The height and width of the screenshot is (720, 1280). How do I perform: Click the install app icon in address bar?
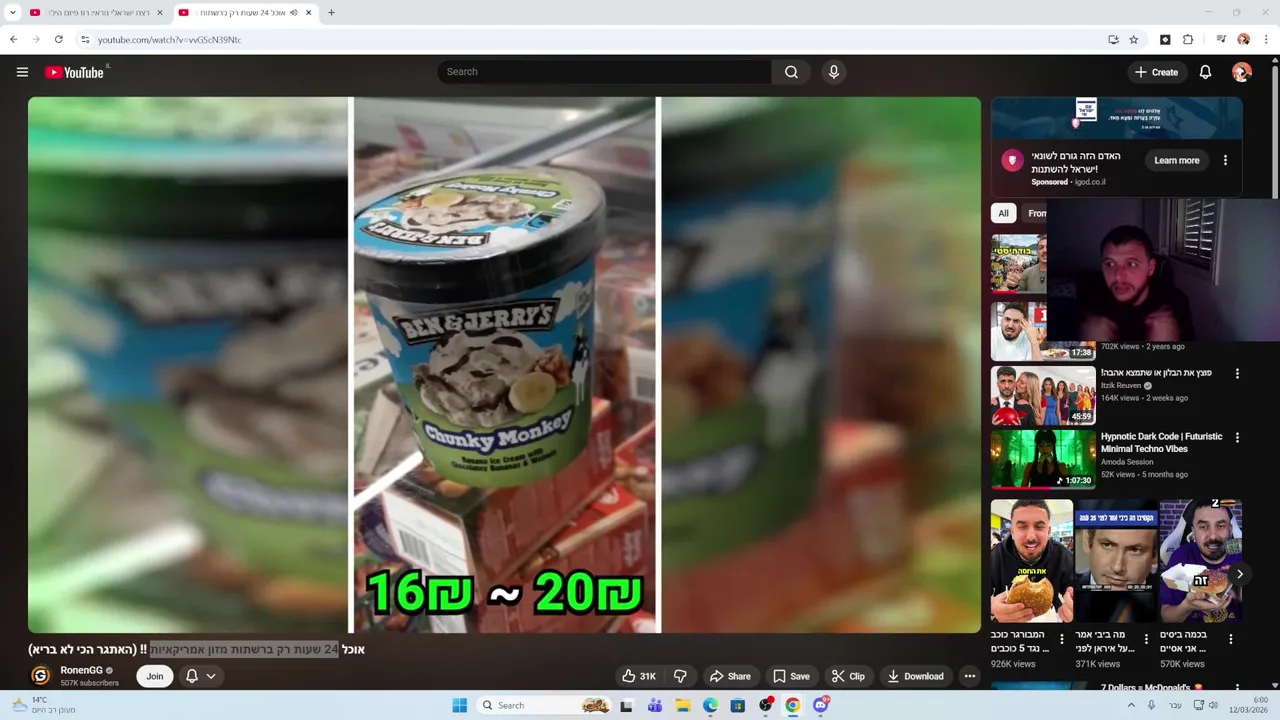[1113, 40]
